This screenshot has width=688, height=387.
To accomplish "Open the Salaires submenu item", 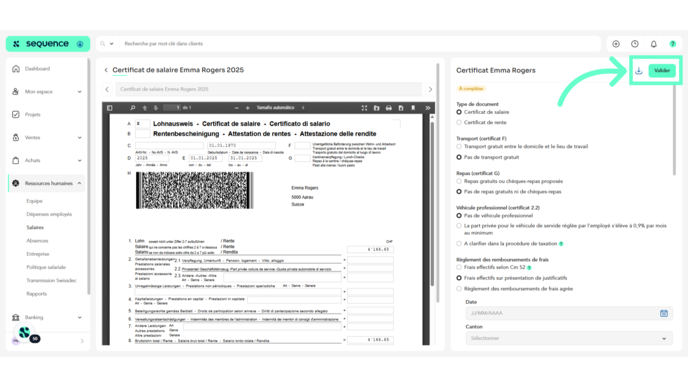I will [35, 227].
